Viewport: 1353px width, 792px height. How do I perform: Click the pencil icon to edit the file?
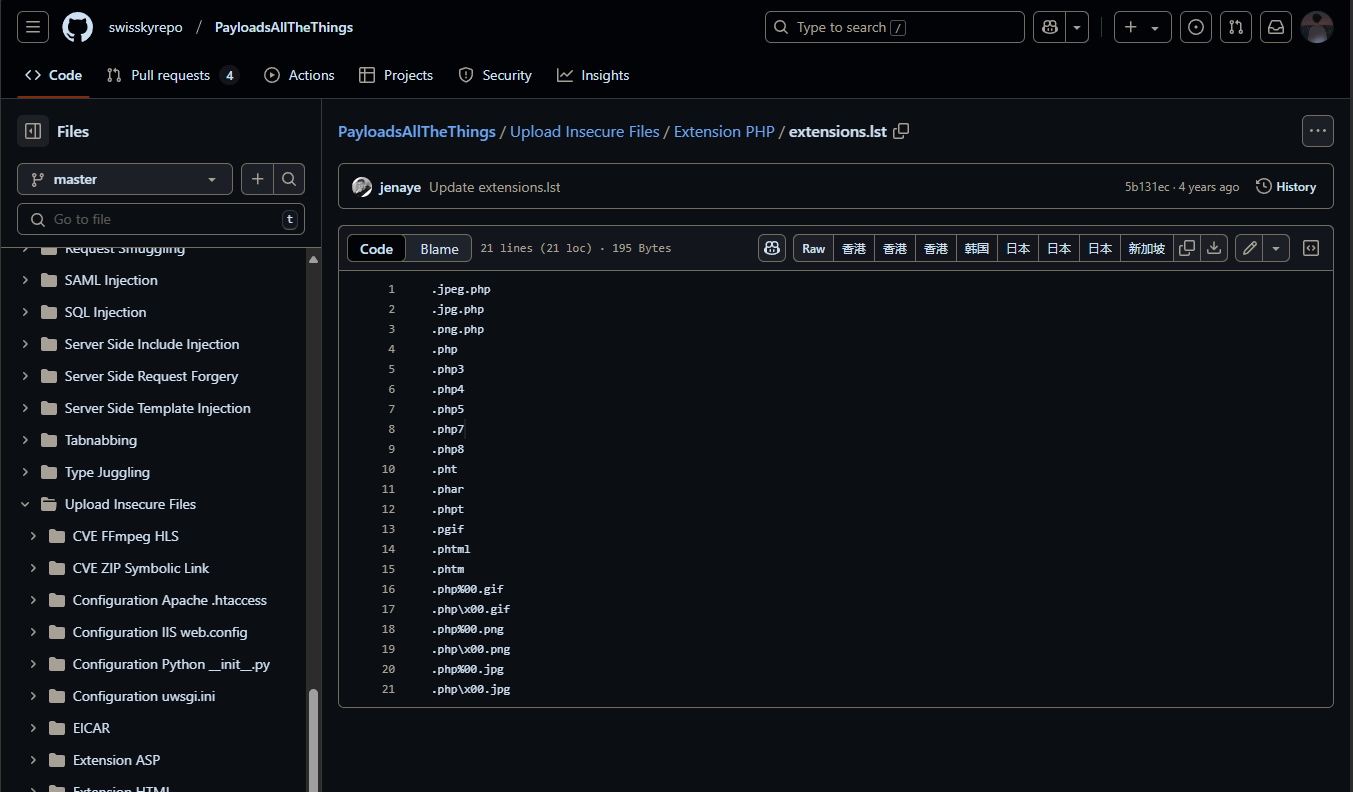tap(1248, 249)
